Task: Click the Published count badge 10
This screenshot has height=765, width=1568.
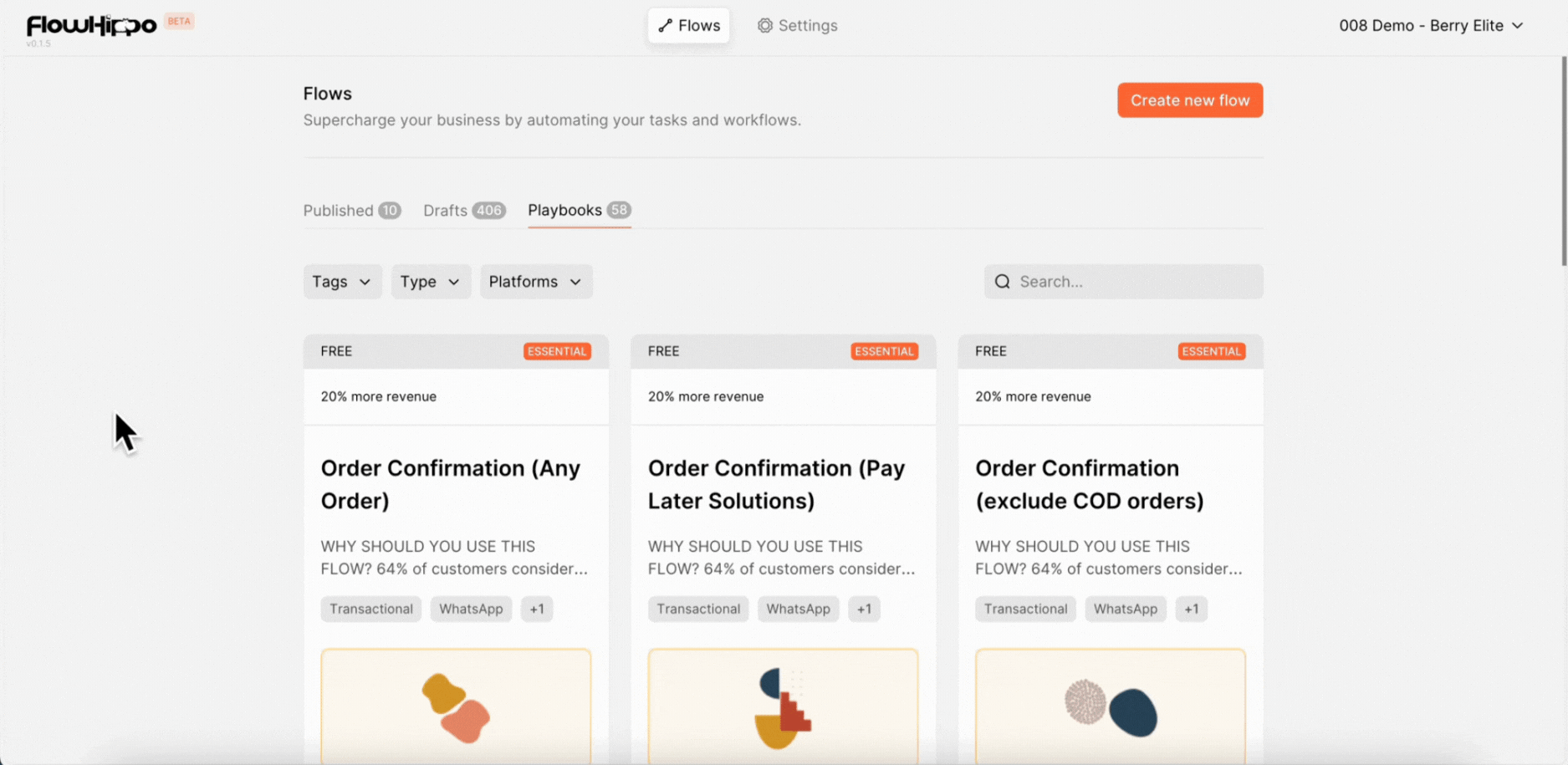Action: pos(390,211)
